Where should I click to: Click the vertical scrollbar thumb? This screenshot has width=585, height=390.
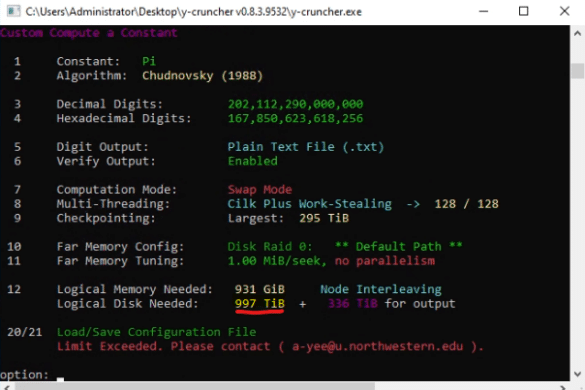pyautogui.click(x=578, y=71)
